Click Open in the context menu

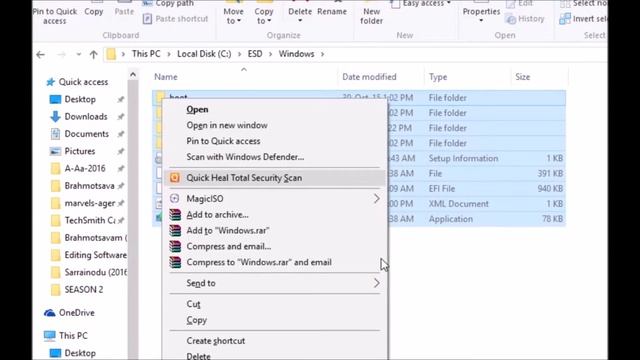197,109
